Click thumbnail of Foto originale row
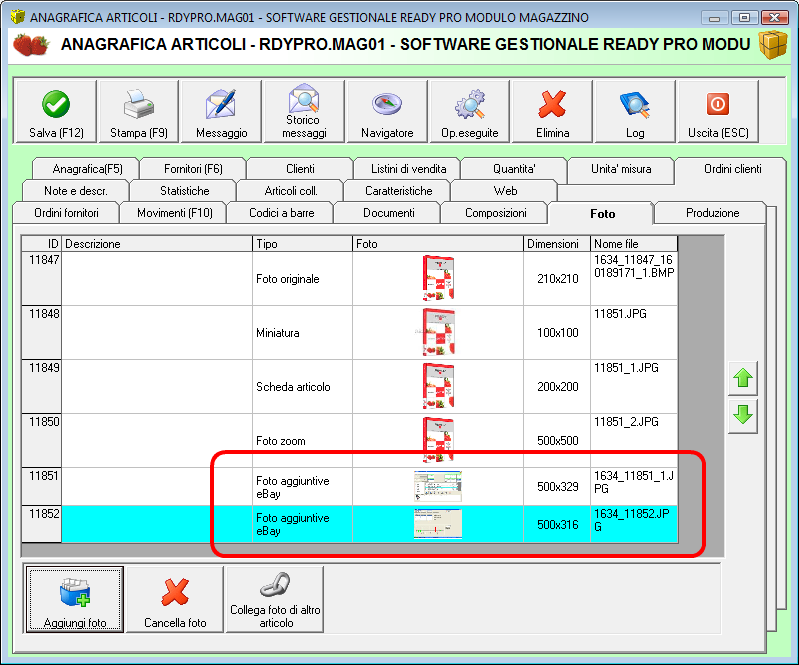The image size is (799, 665). 438,278
